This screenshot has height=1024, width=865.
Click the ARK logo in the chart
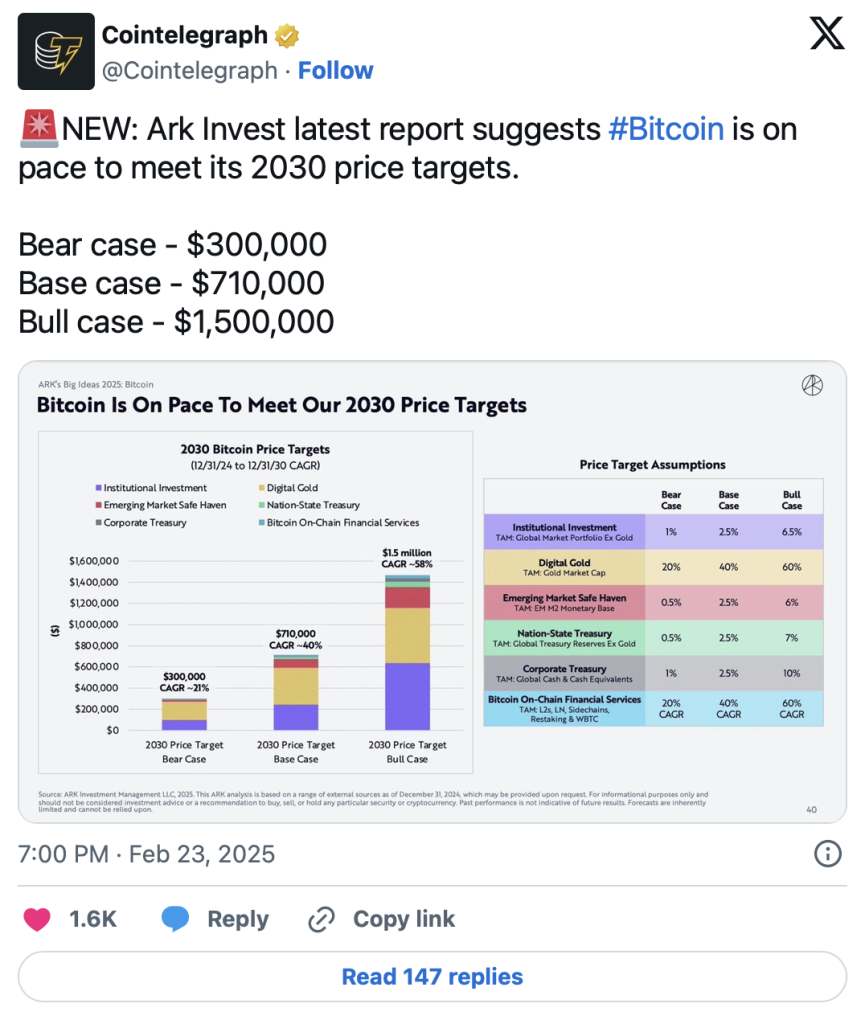[x=813, y=386]
